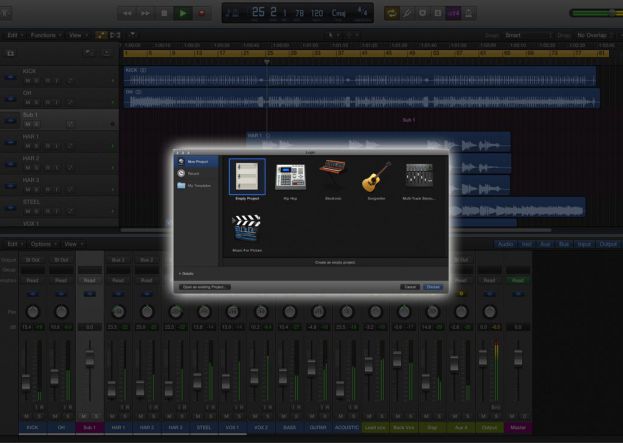
Task: Click the Tuner icon in control bar
Action: pyautogui.click(x=407, y=13)
